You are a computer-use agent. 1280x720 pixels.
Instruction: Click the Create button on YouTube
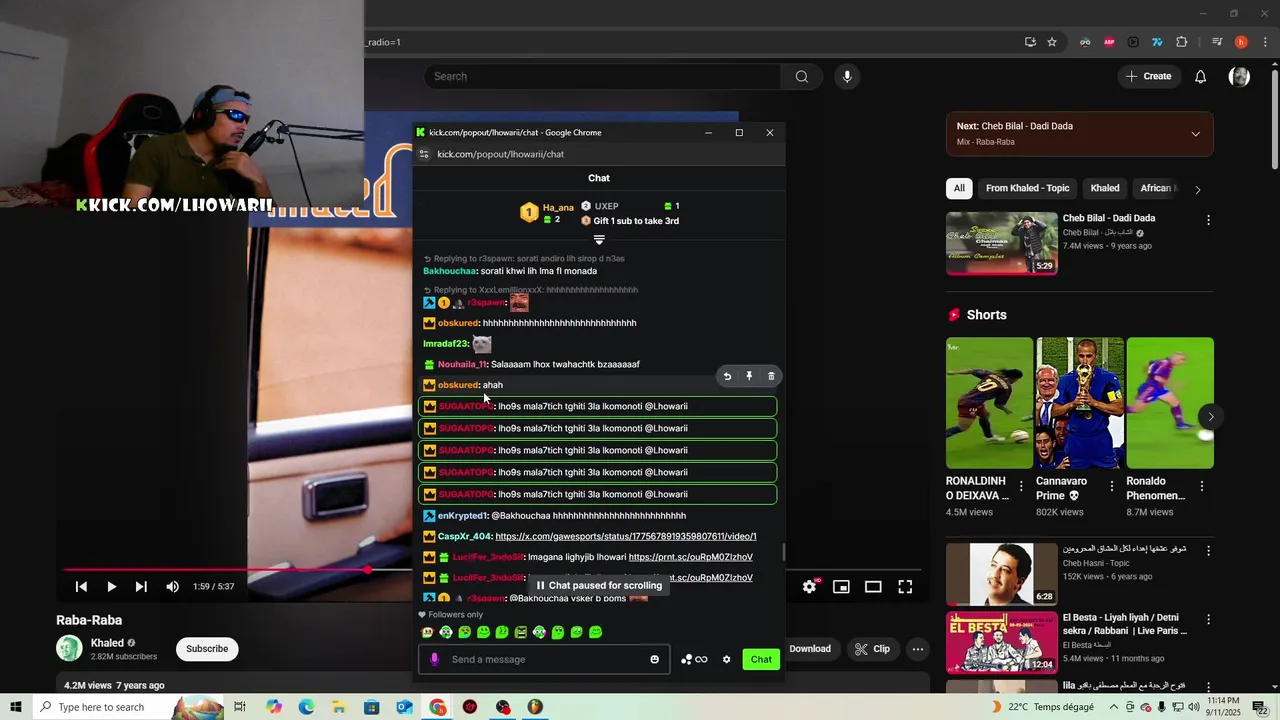click(1148, 77)
